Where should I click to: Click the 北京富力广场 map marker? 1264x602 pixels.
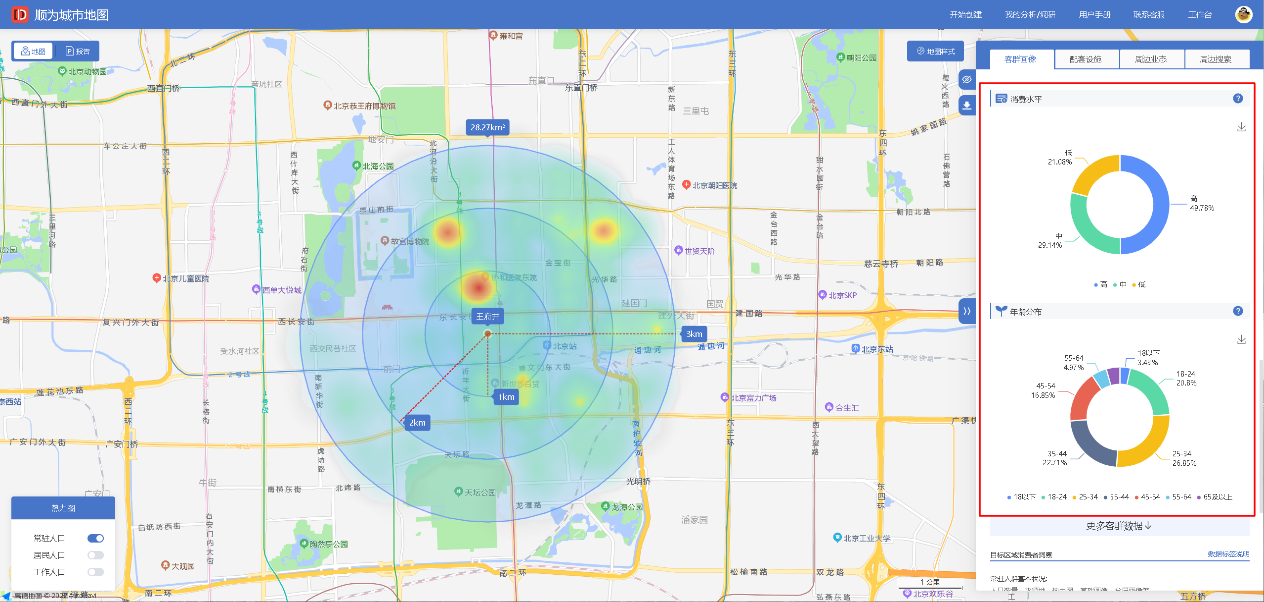pyautogui.click(x=751, y=398)
